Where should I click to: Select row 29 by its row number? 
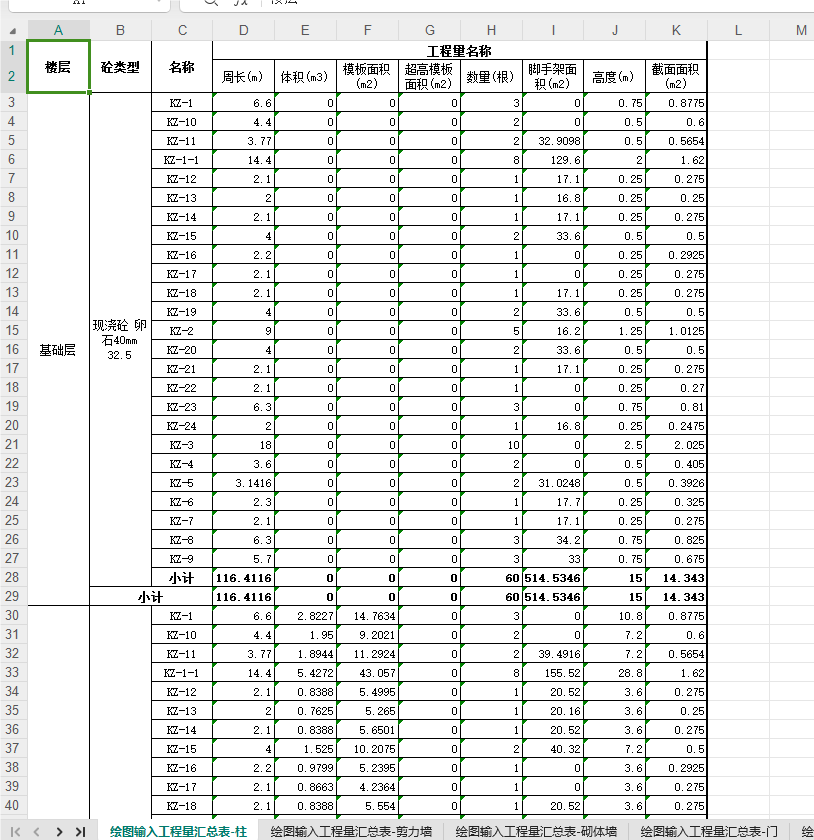coord(12,596)
